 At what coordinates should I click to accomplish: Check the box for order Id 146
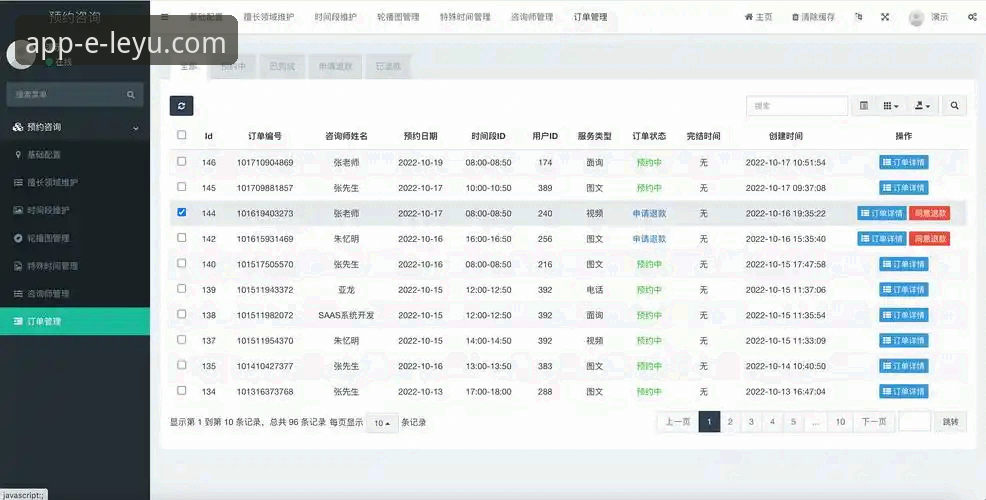[182, 161]
